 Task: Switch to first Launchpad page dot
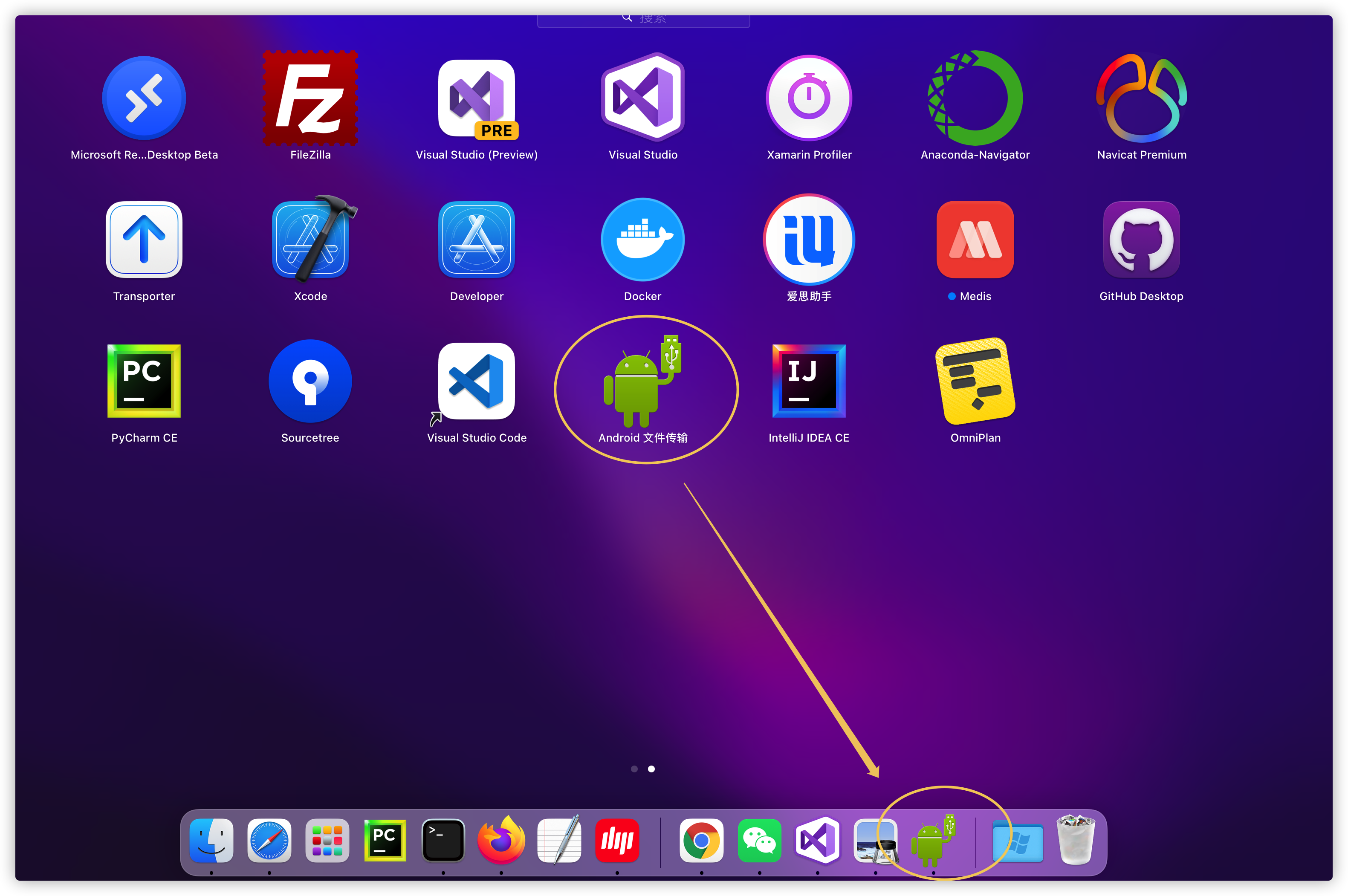point(634,769)
